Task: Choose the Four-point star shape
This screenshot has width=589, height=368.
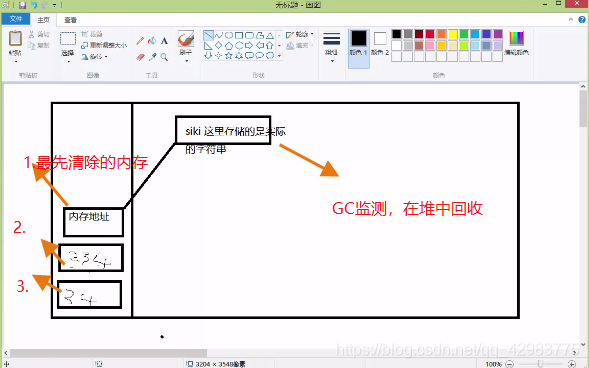Action: point(219,56)
